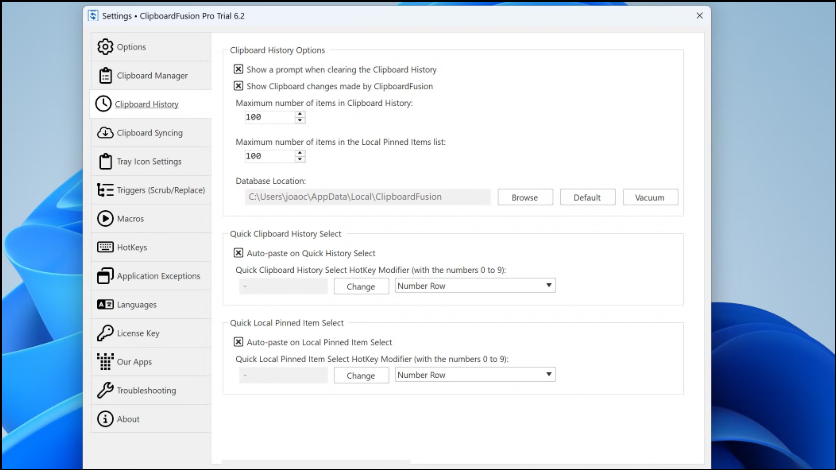Change Quick Local Pinned Item hotkey modifier

click(x=361, y=375)
